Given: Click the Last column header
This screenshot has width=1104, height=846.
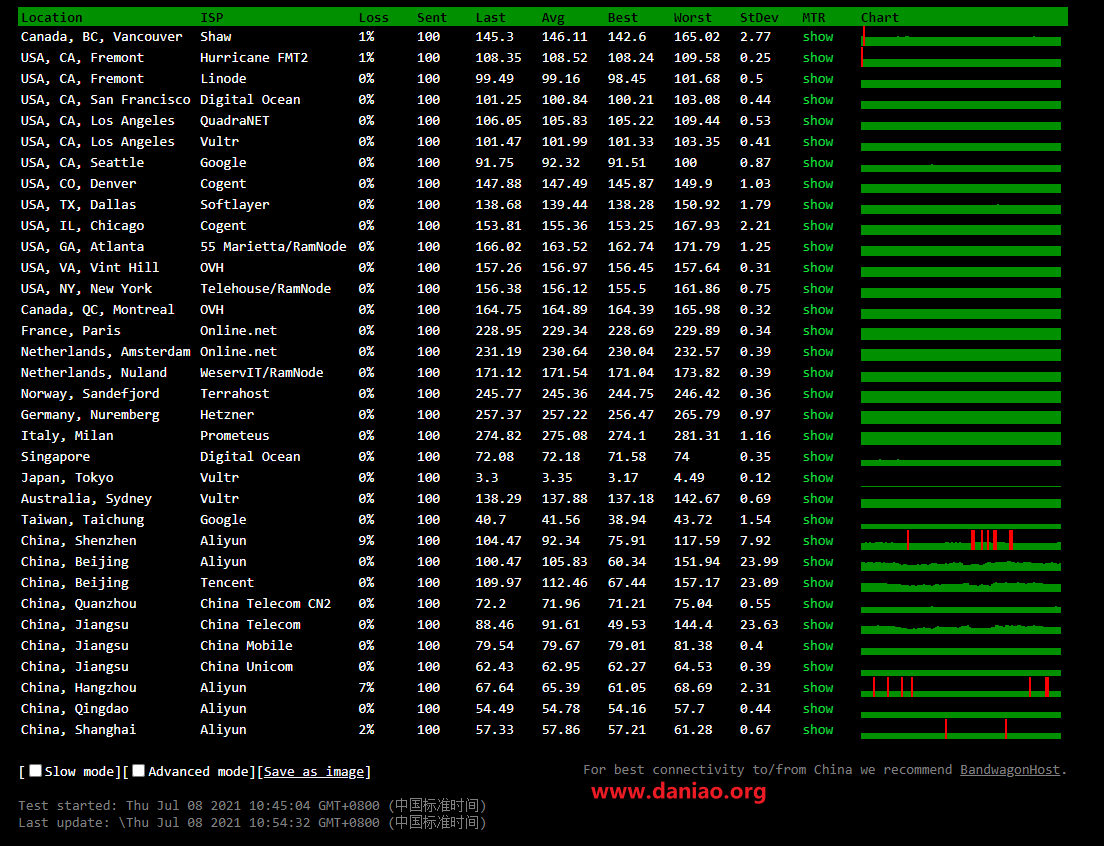Looking at the screenshot, I should (x=490, y=18).
